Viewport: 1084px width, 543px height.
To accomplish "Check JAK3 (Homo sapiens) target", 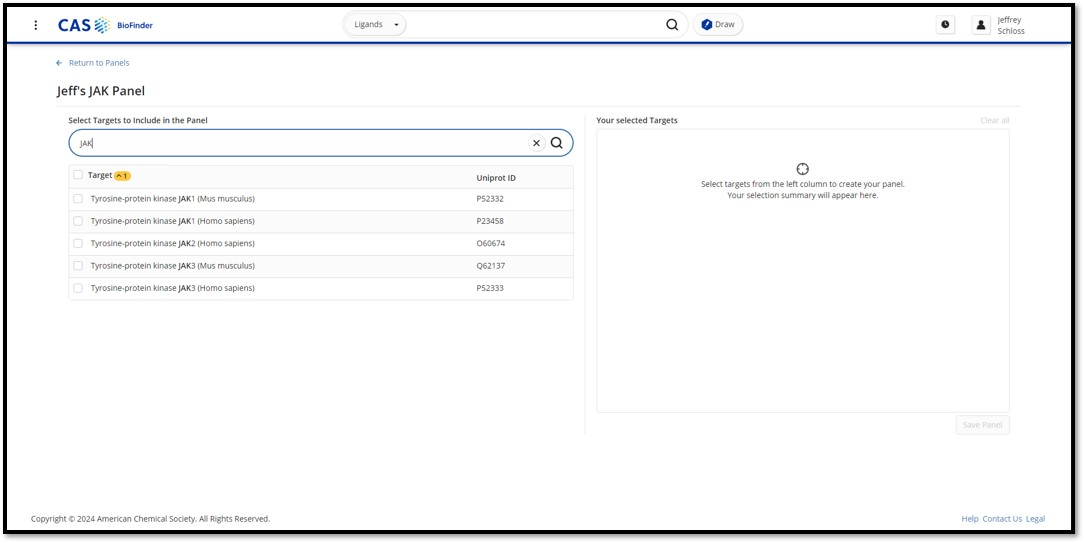I will click(78, 288).
